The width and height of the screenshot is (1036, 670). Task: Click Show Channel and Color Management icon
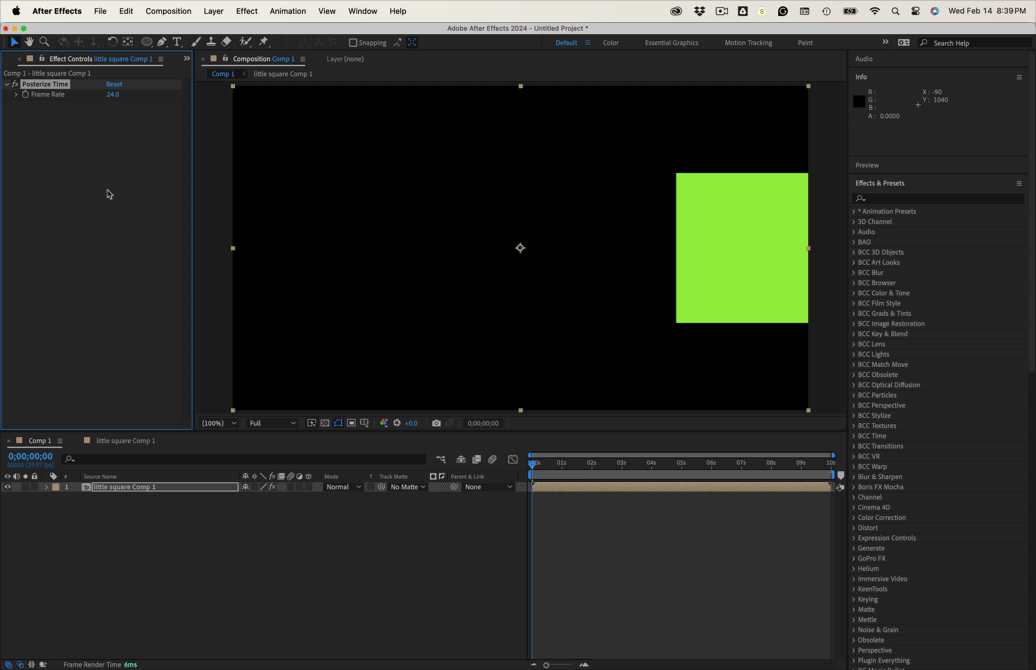(383, 423)
